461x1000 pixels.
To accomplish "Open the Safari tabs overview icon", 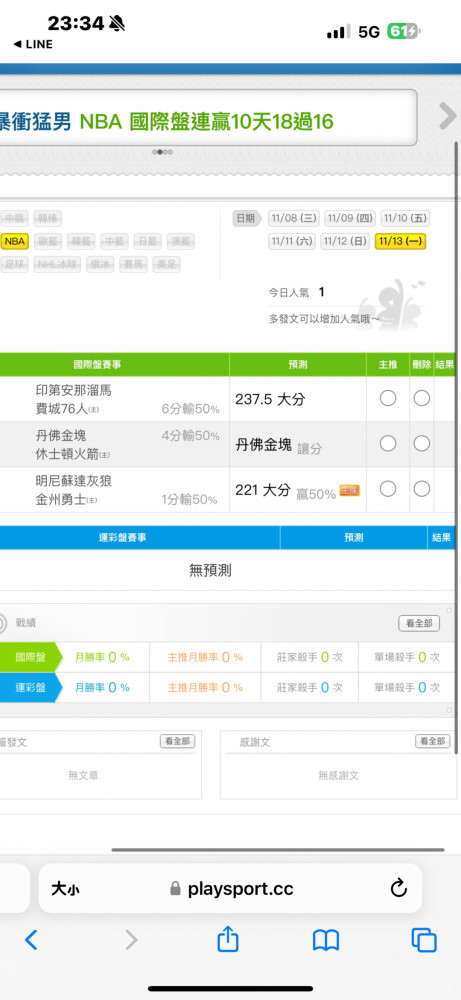I will click(424, 940).
